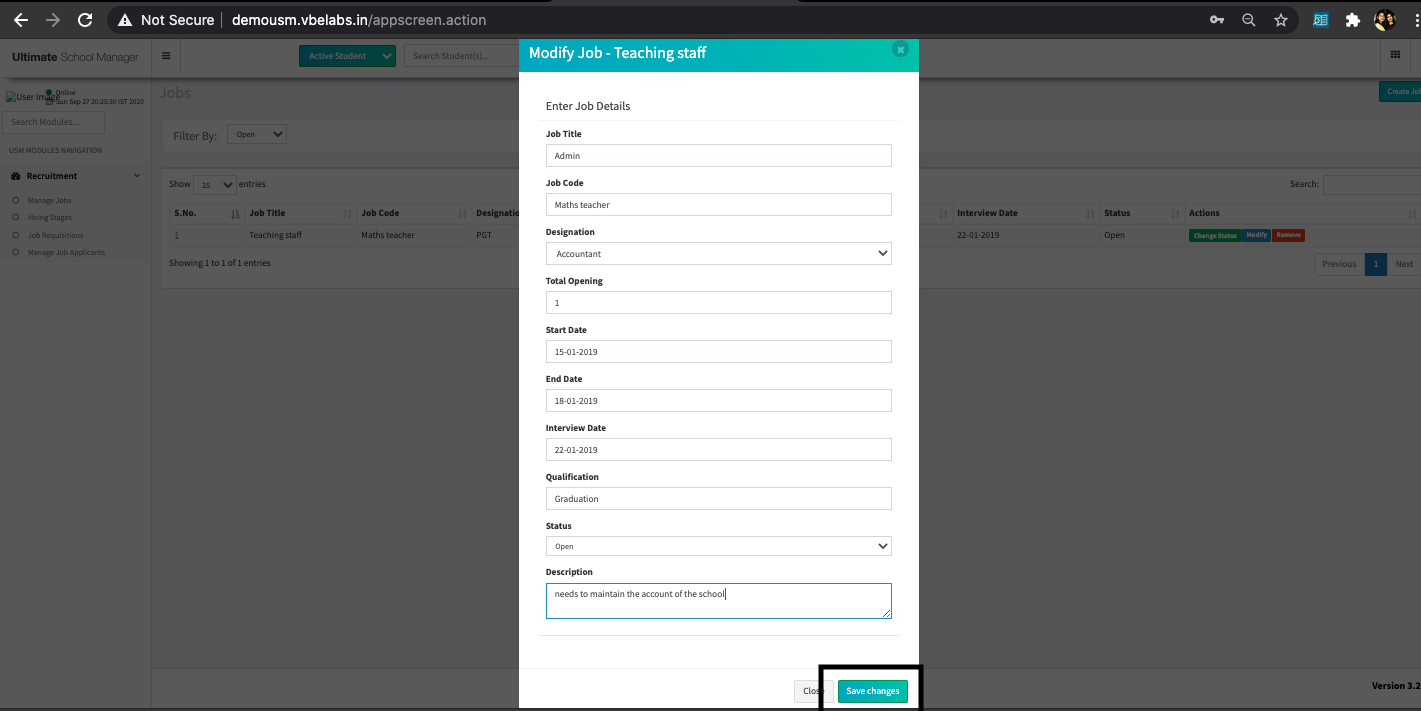This screenshot has height=711, width=1421.
Task: Click the Create Job button
Action: click(1400, 92)
